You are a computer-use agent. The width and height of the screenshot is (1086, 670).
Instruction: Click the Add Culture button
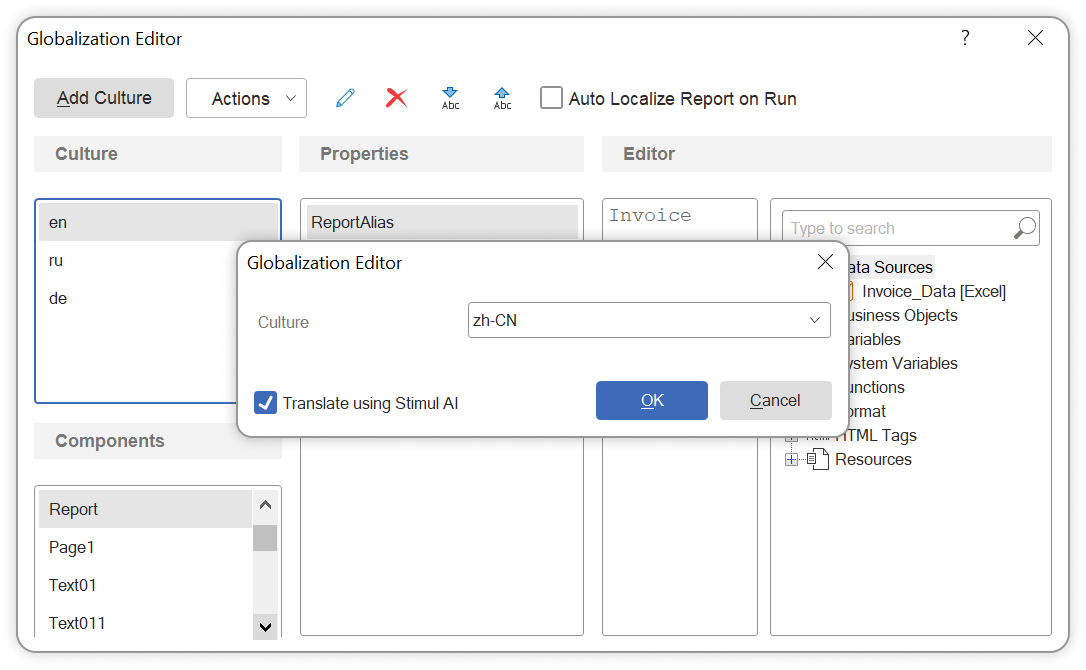[104, 98]
